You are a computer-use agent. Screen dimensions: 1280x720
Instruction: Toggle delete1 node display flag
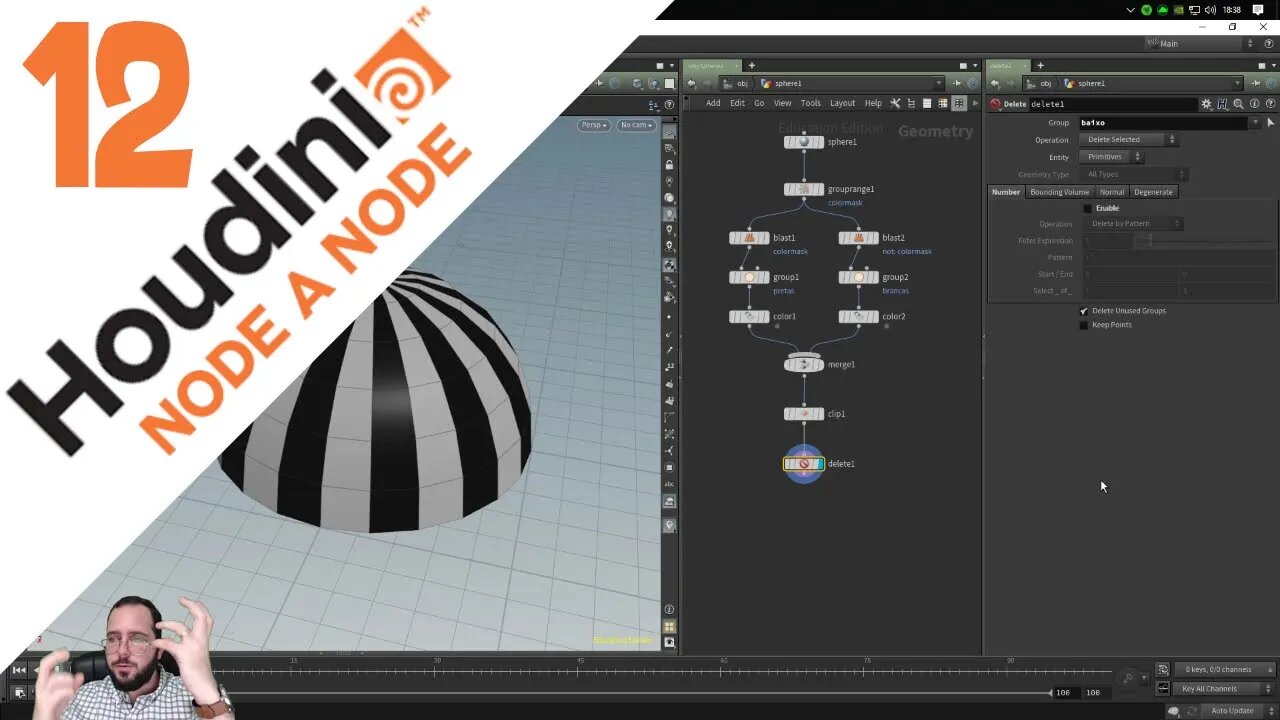[x=819, y=464]
